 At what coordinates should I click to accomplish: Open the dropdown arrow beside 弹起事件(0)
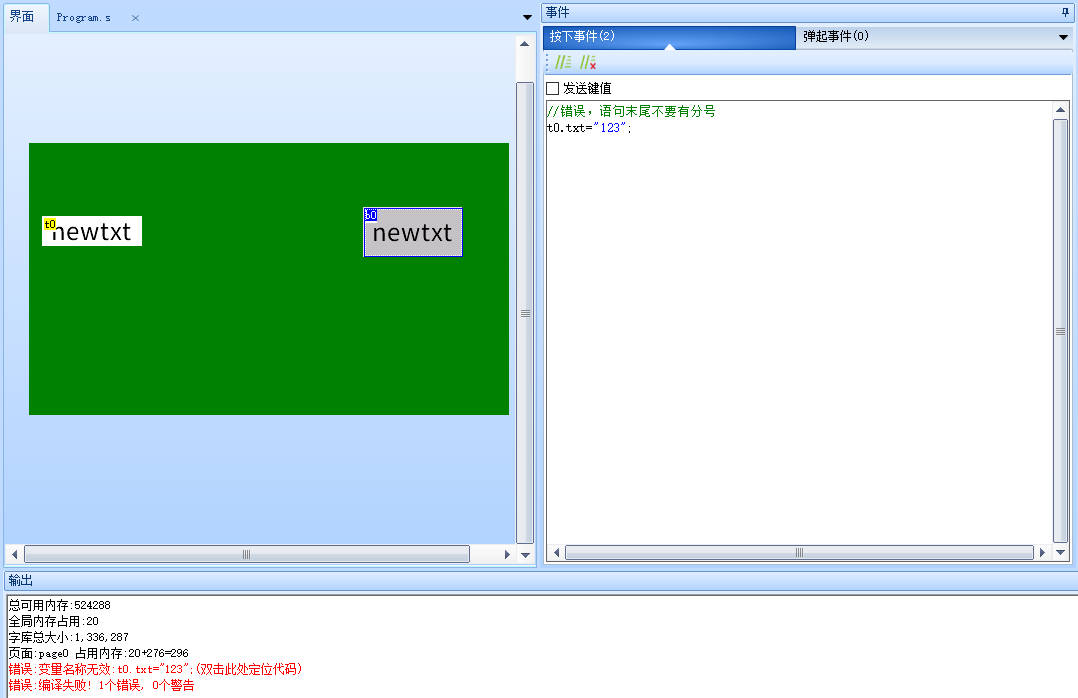coord(1062,37)
